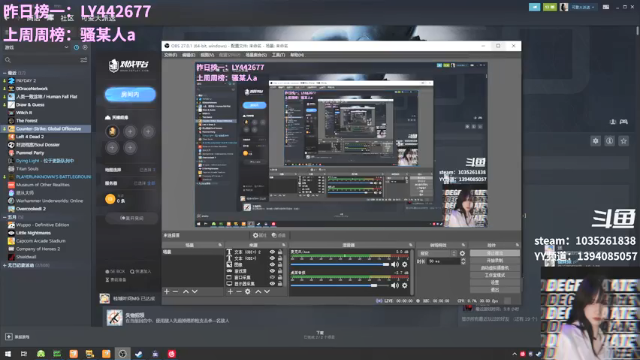Open the Tools menu in OBS
Image resolution: width=640 pixels, height=360 pixels.
pyautogui.click(x=278, y=55)
